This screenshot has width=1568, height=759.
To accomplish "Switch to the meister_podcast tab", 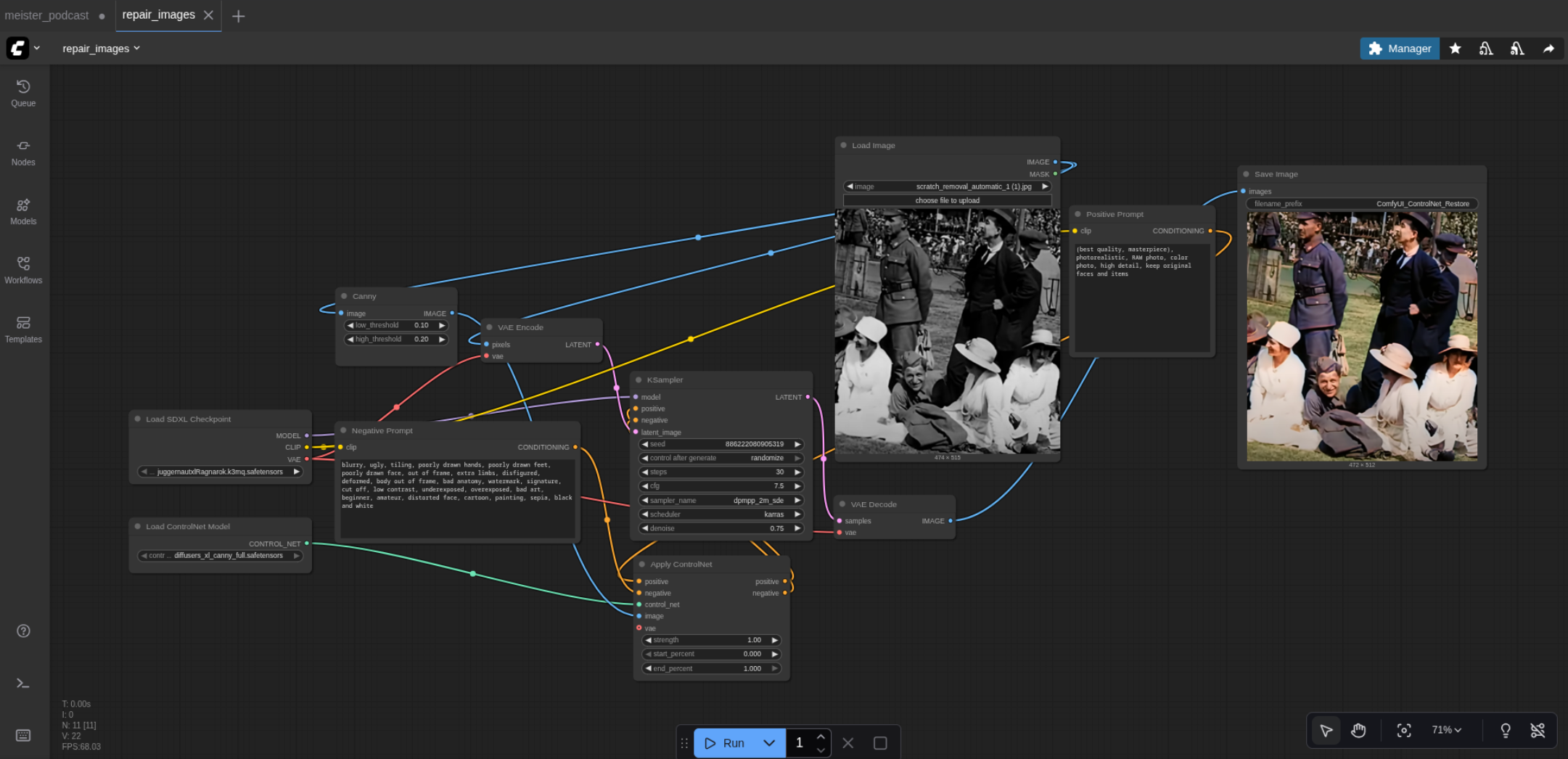I will 47,15.
